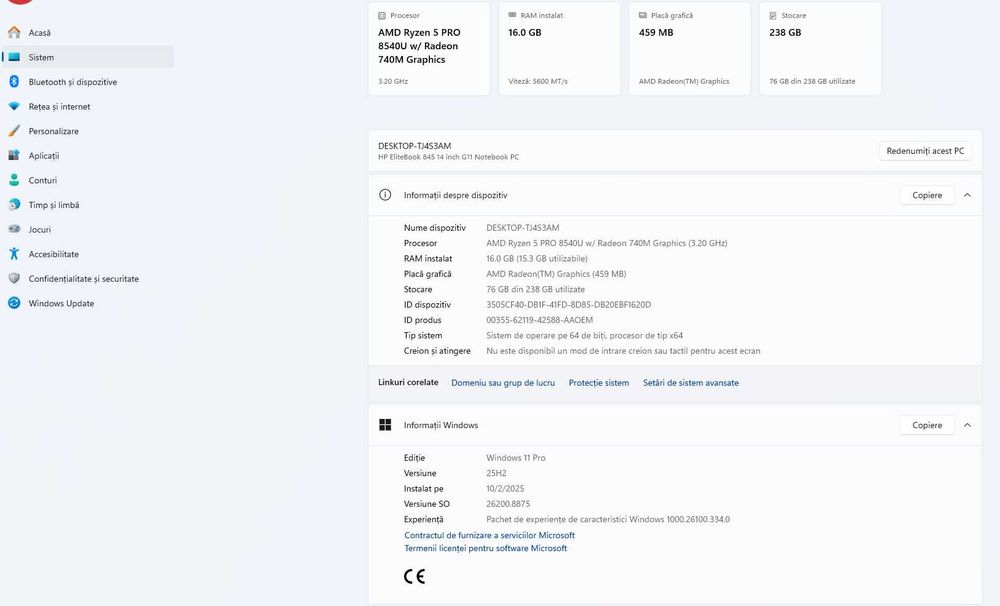Open the Confidențialitate shield icon

click(14, 279)
